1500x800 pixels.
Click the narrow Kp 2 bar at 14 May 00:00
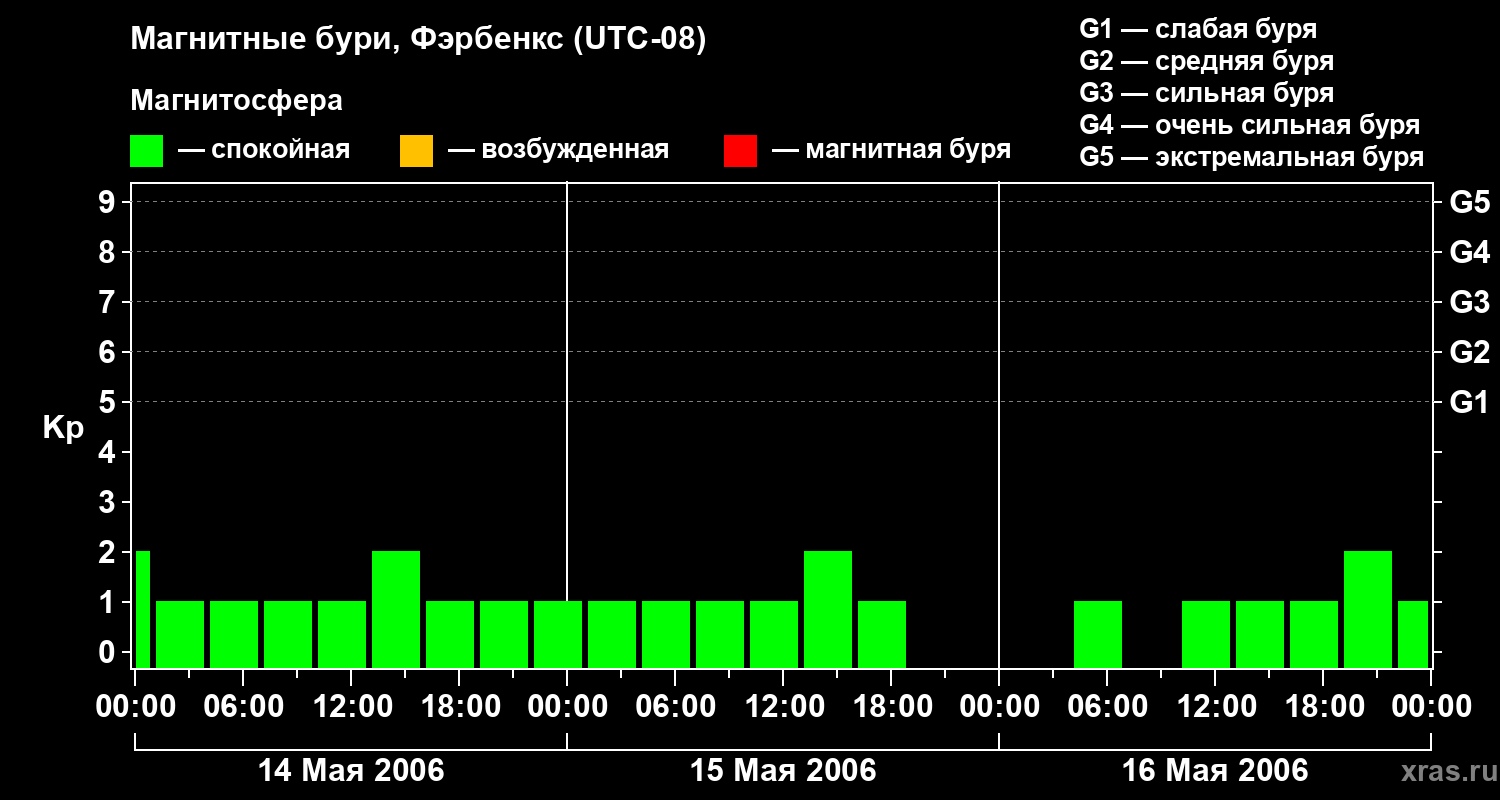[143, 609]
